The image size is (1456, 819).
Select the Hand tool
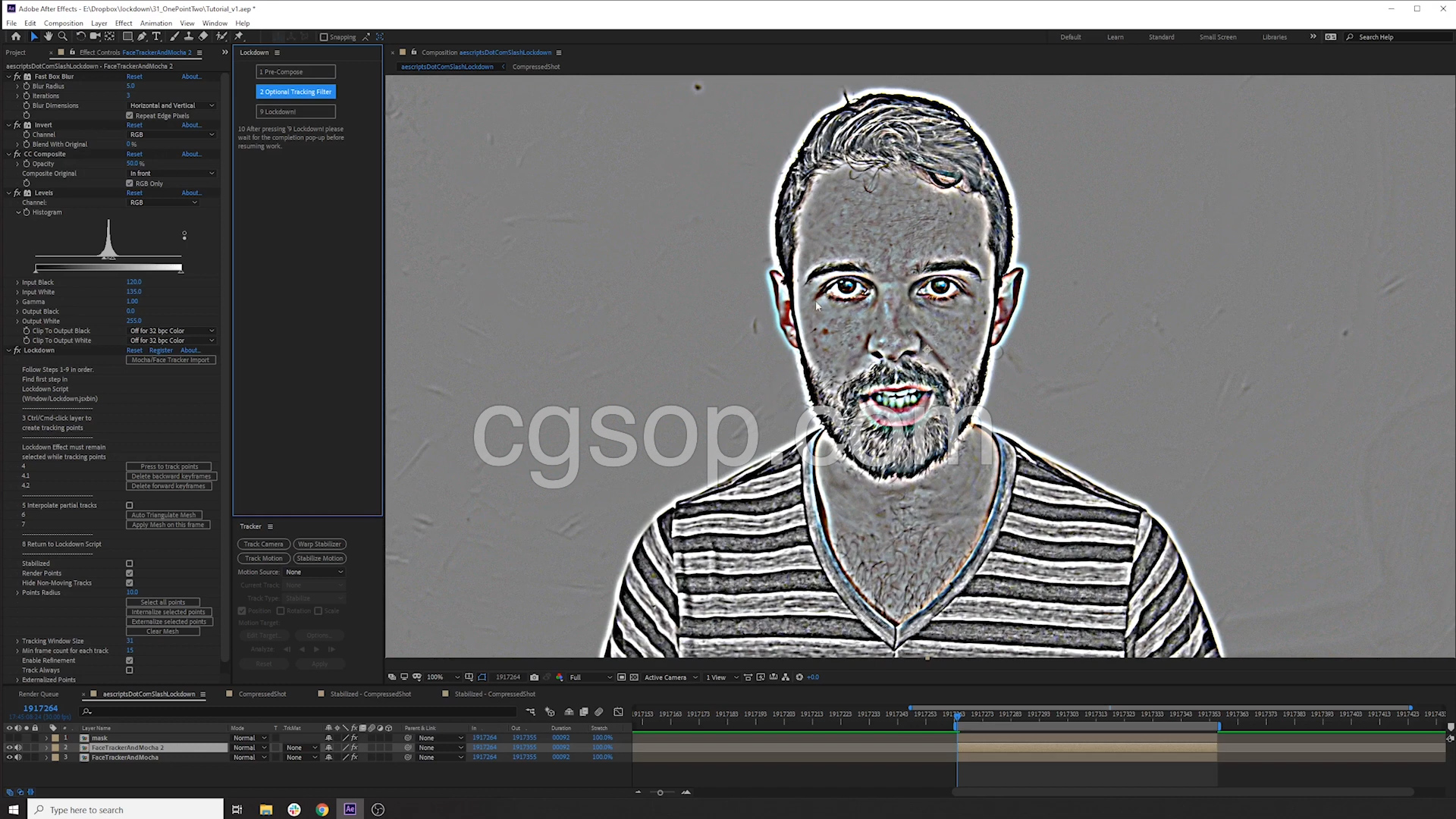click(49, 36)
